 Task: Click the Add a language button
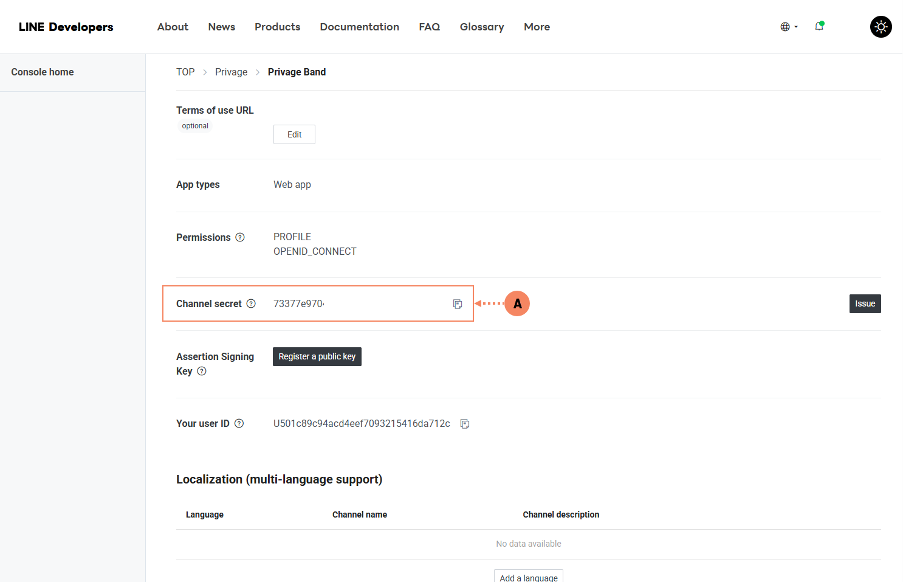click(x=528, y=577)
